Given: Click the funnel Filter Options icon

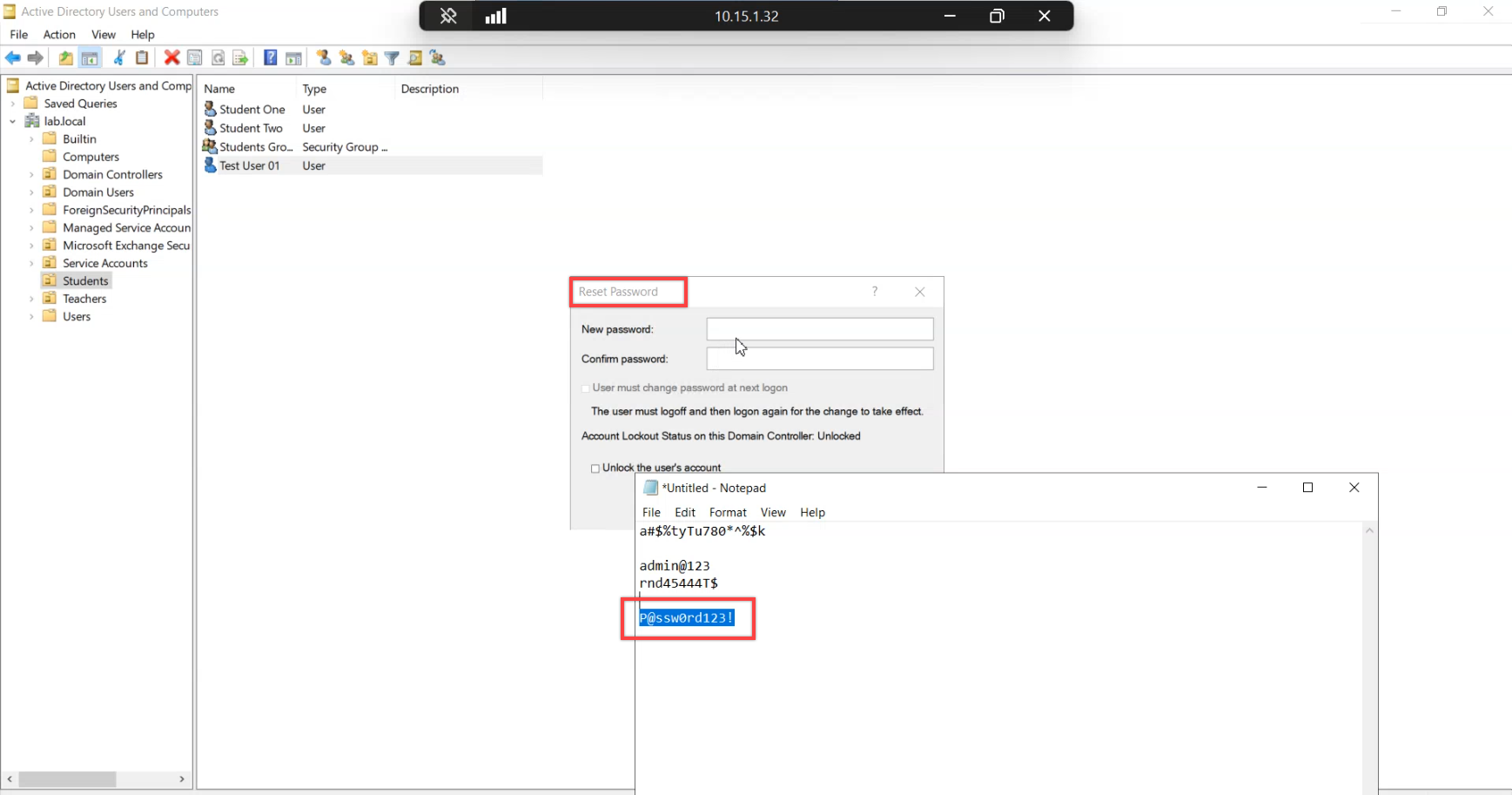Looking at the screenshot, I should [393, 57].
